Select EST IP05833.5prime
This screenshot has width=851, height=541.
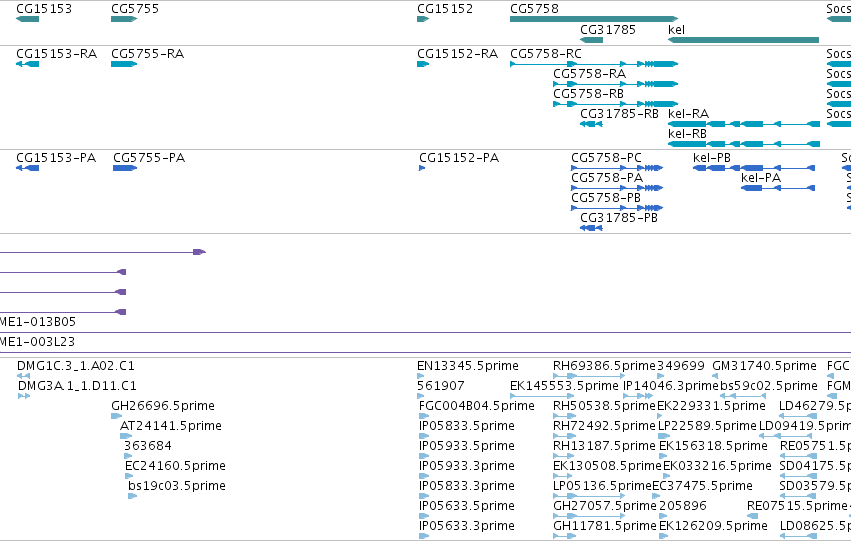click(423, 436)
